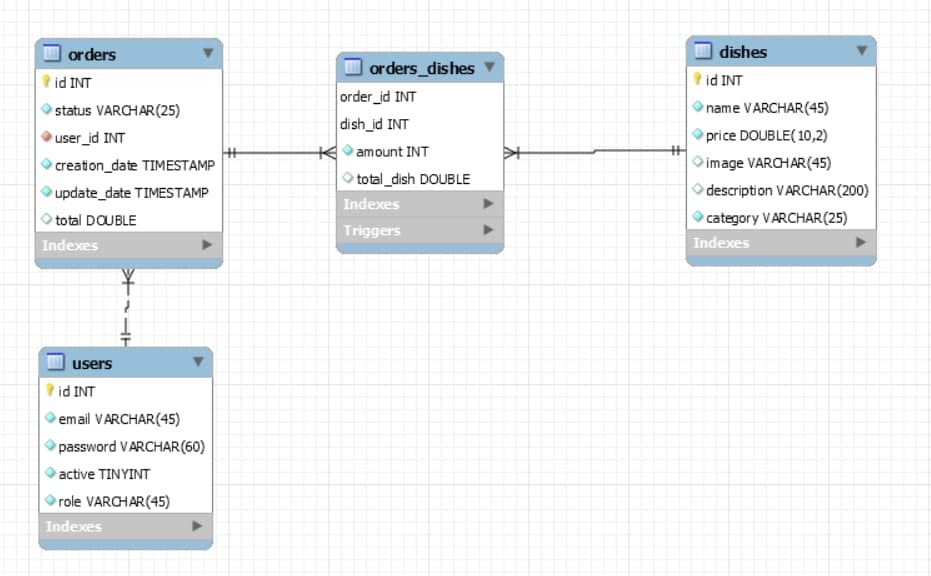This screenshot has height=576, width=931.
Task: Open the dropdown arrow on users table header
Action: tap(198, 363)
